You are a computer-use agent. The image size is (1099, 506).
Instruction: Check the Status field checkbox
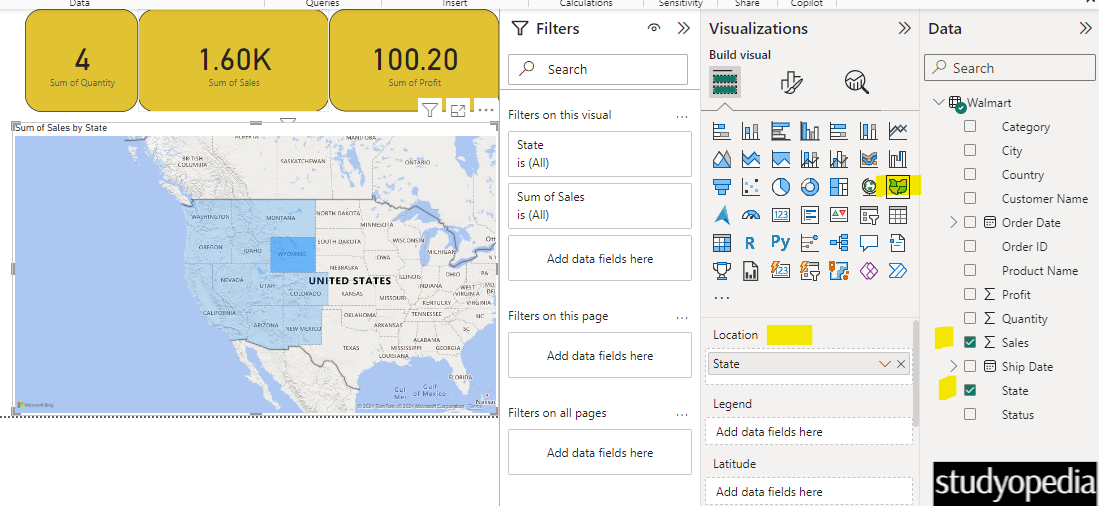tap(970, 414)
